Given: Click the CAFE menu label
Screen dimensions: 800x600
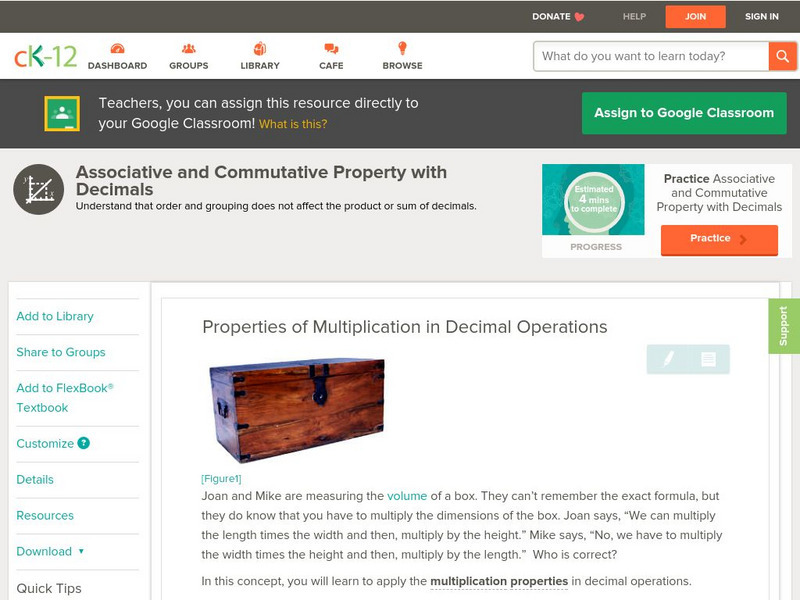Looking at the screenshot, I should (331, 65).
